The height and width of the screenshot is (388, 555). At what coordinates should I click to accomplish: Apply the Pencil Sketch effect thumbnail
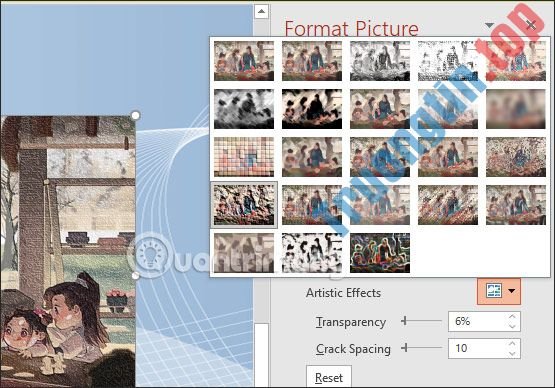coord(448,61)
